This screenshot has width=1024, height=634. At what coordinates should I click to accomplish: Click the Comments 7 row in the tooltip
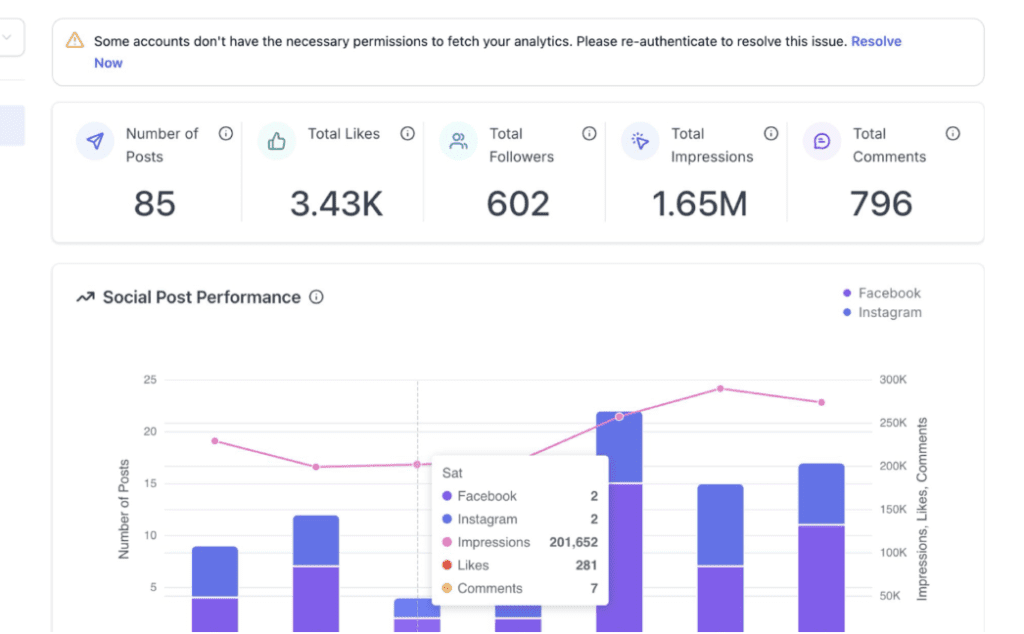pyautogui.click(x=520, y=588)
